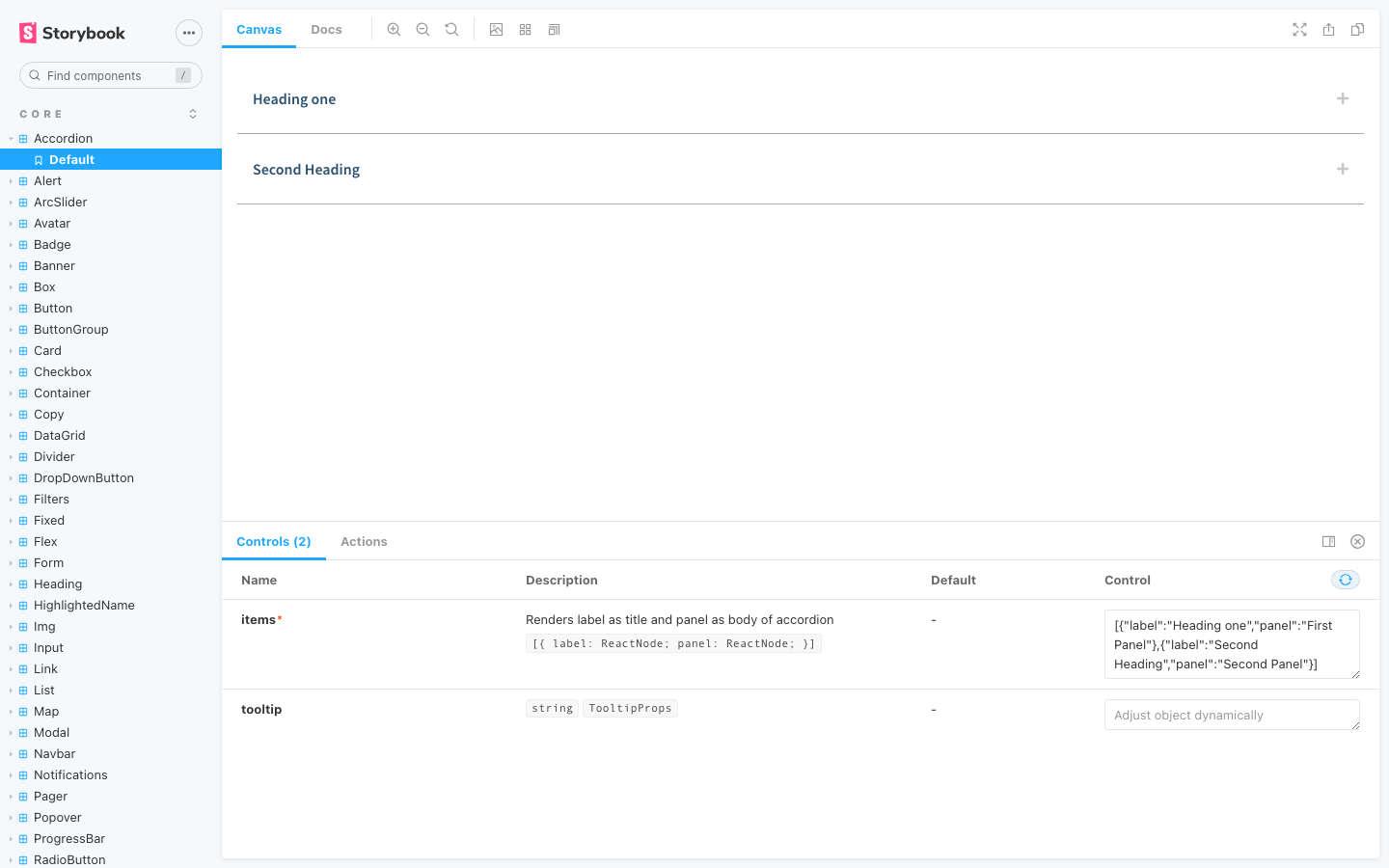Hide the addons panel with X icon
This screenshot has width=1389, height=868.
(x=1357, y=542)
